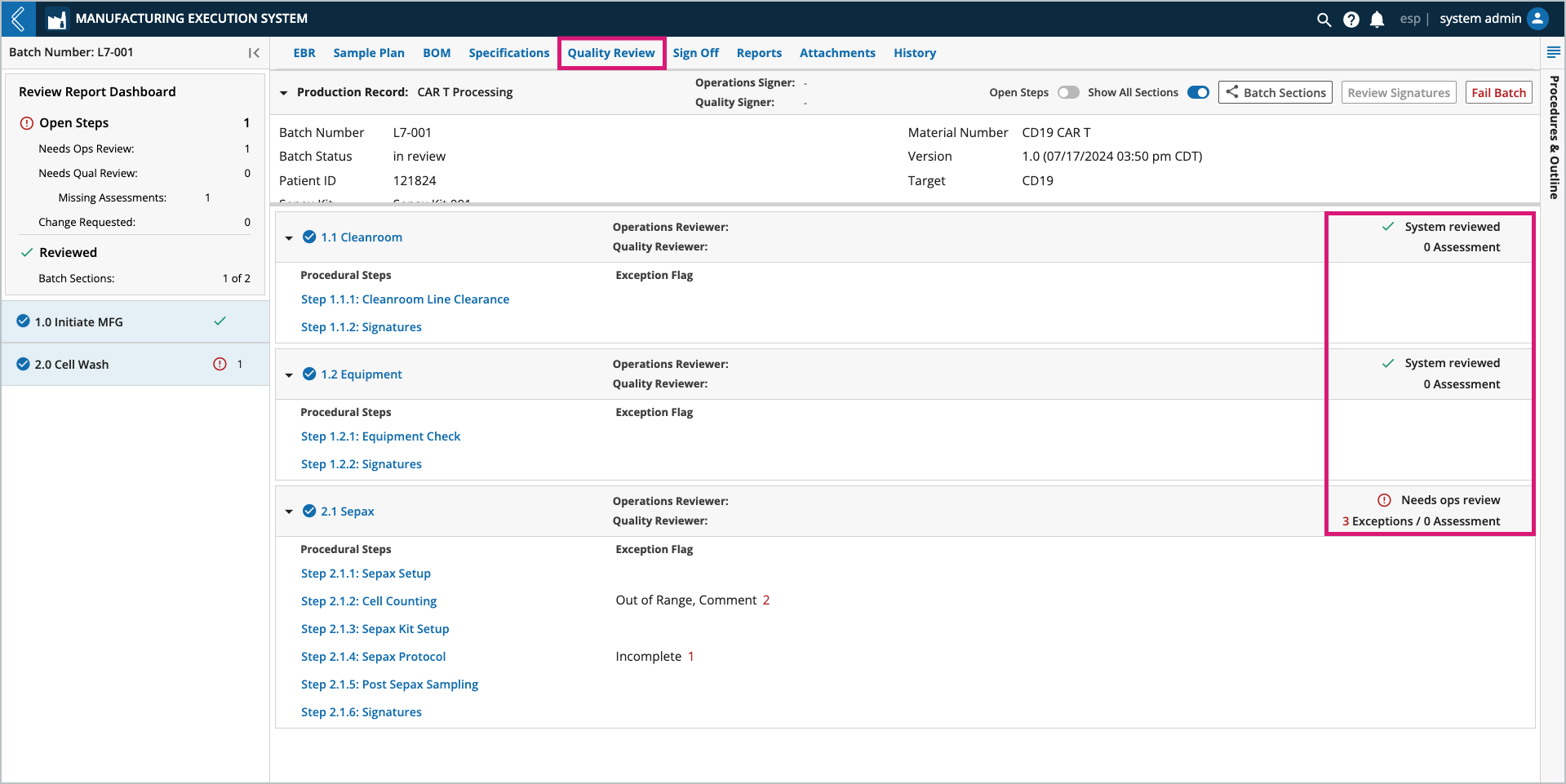Screen dimensions: 1566x784
Task: Click blue check icon next to 2.0 Cell Wash
Action: 23,364
